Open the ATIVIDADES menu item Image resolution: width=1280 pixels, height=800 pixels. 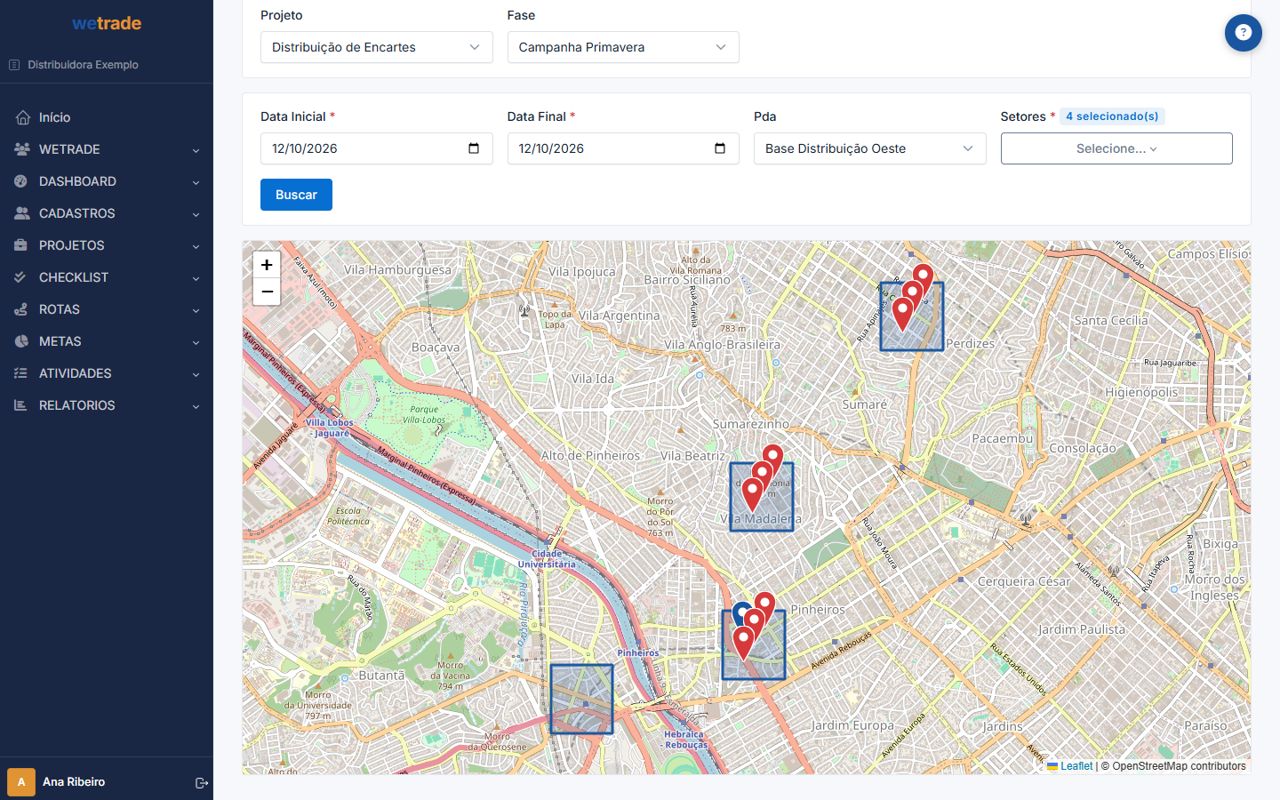106,373
